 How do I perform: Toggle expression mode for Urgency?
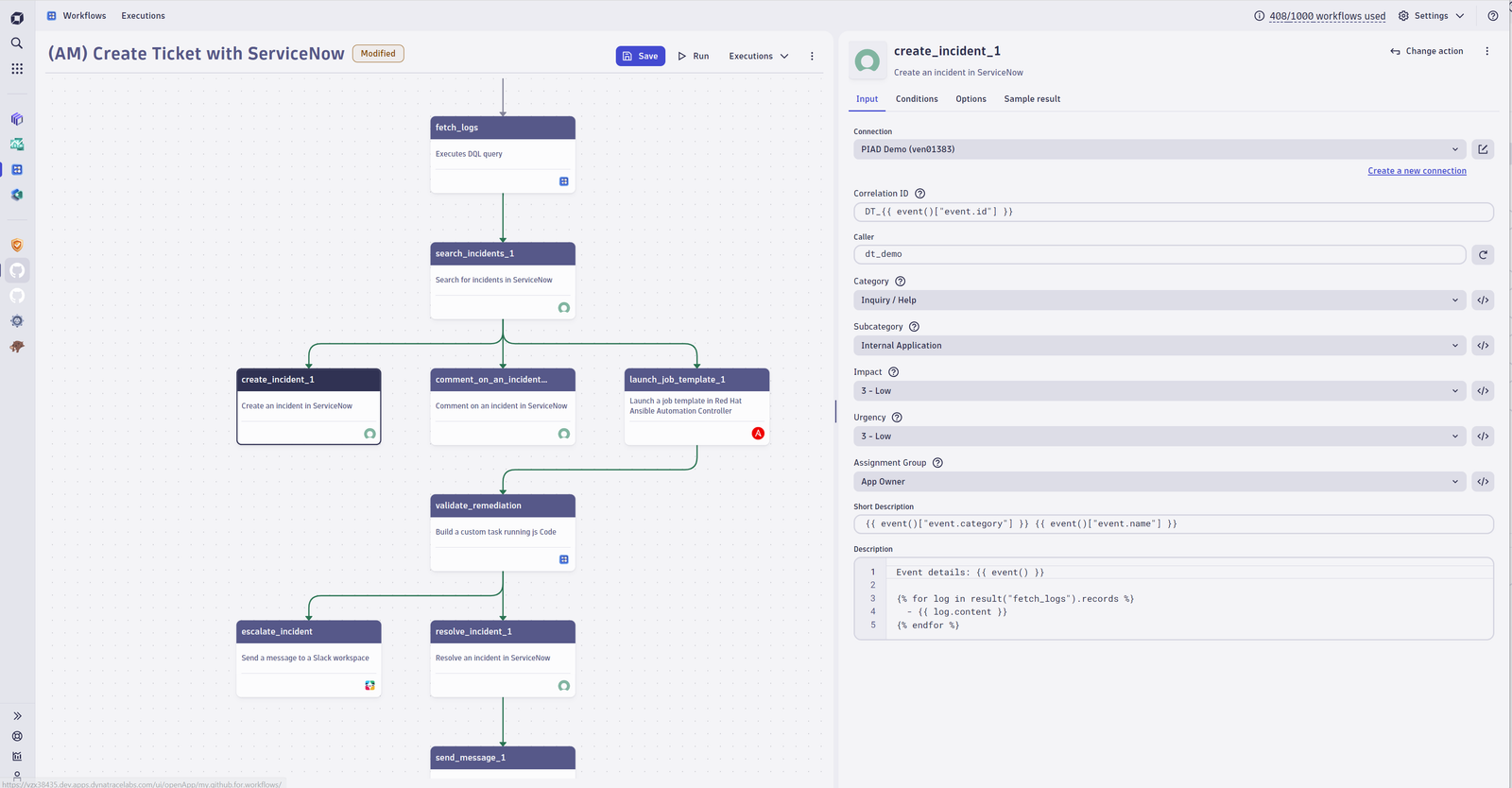[x=1483, y=437]
